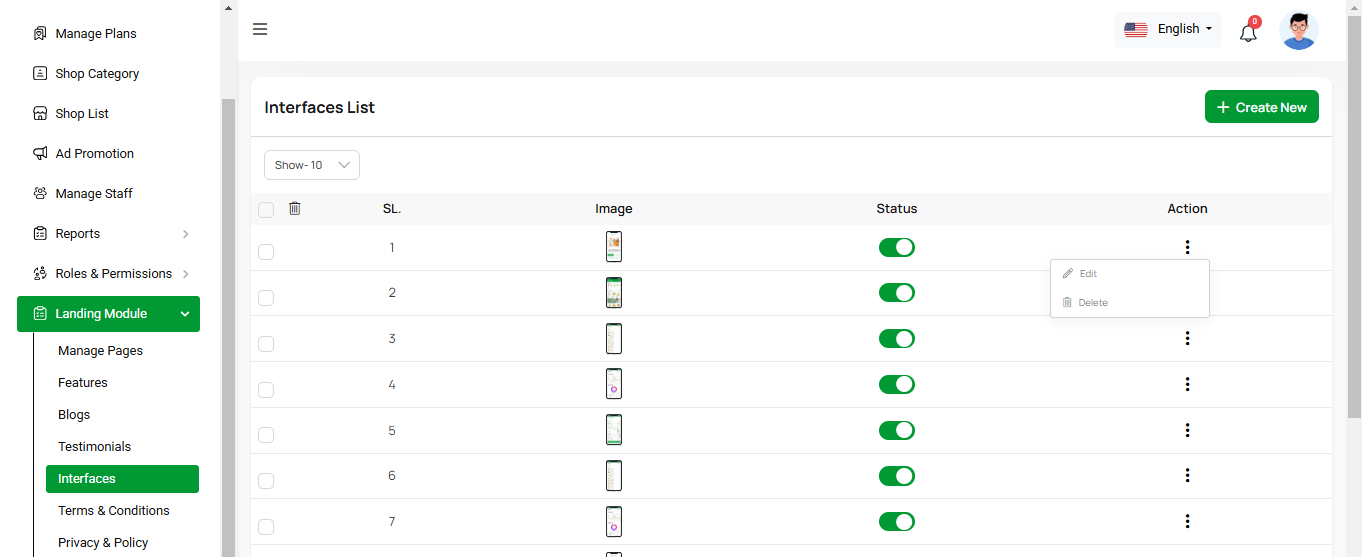The height and width of the screenshot is (557, 1362).
Task: Go to Testimonials in sidebar
Action: 94,446
